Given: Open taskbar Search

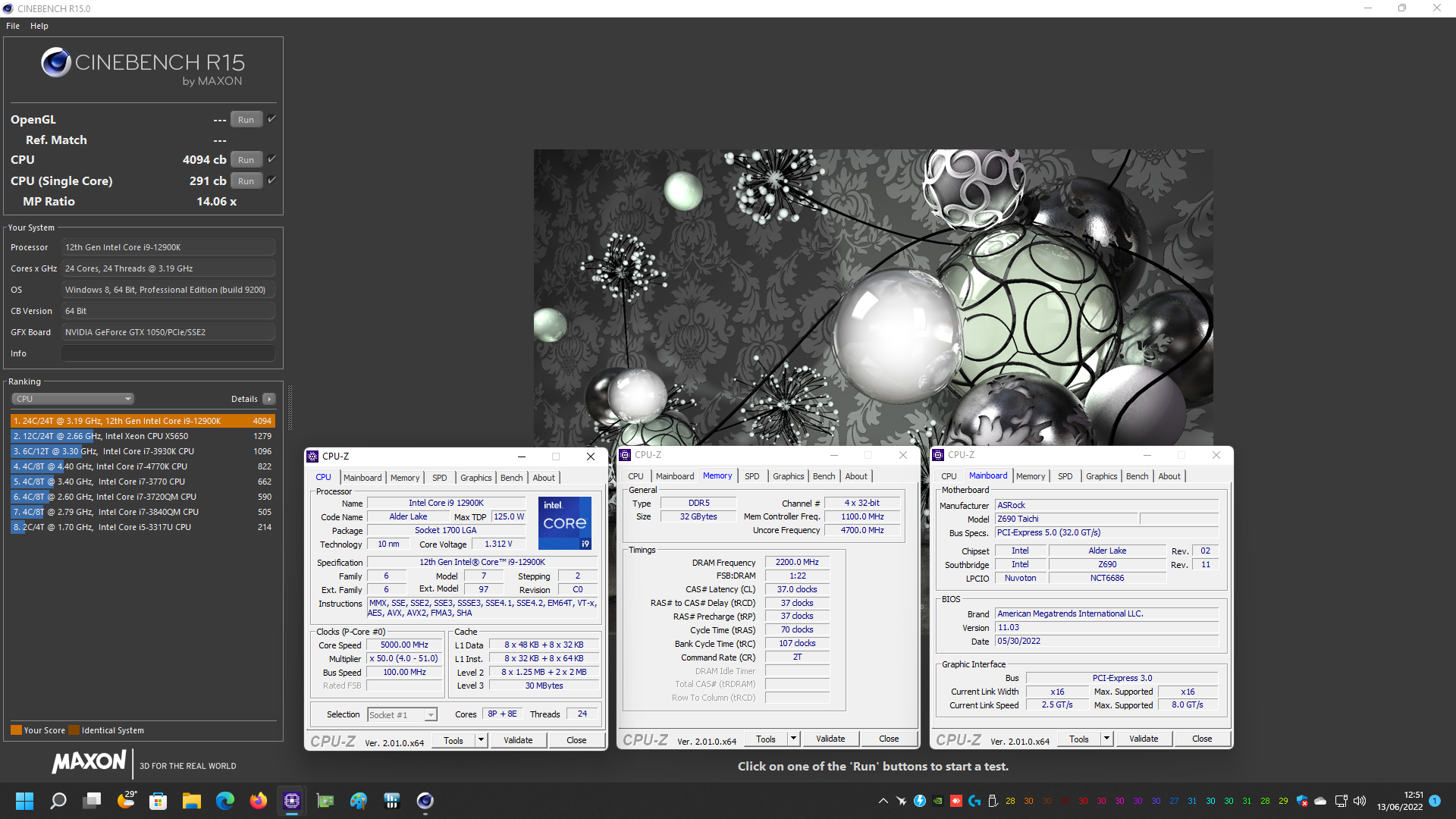Looking at the screenshot, I should [58, 801].
